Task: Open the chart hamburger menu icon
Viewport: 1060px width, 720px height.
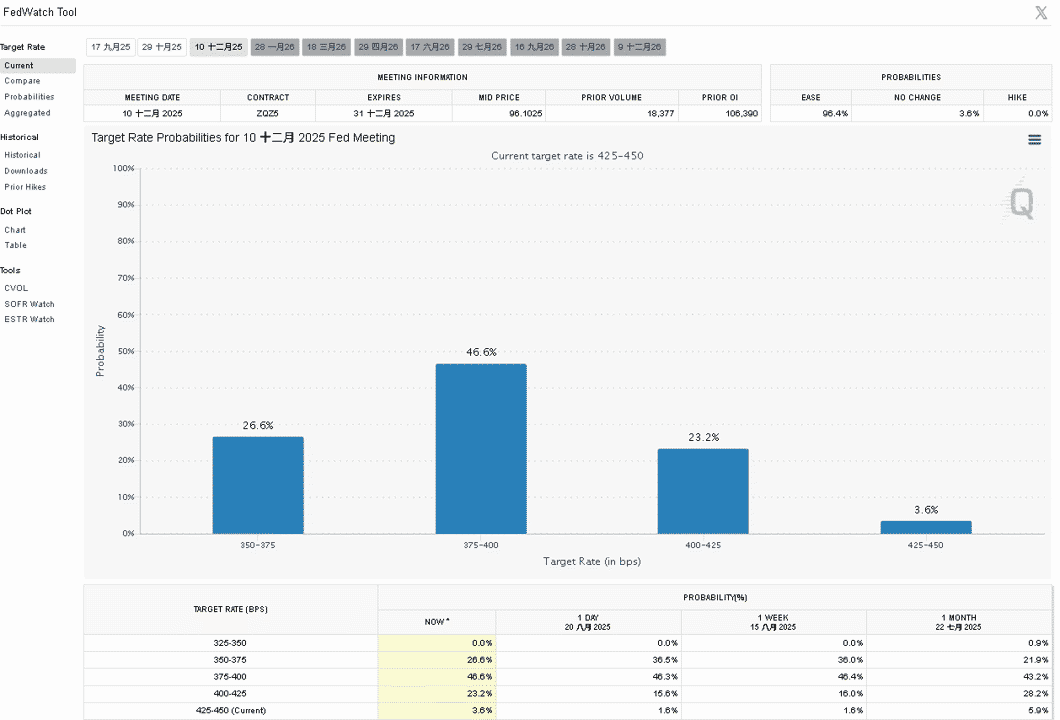Action: tap(1034, 140)
